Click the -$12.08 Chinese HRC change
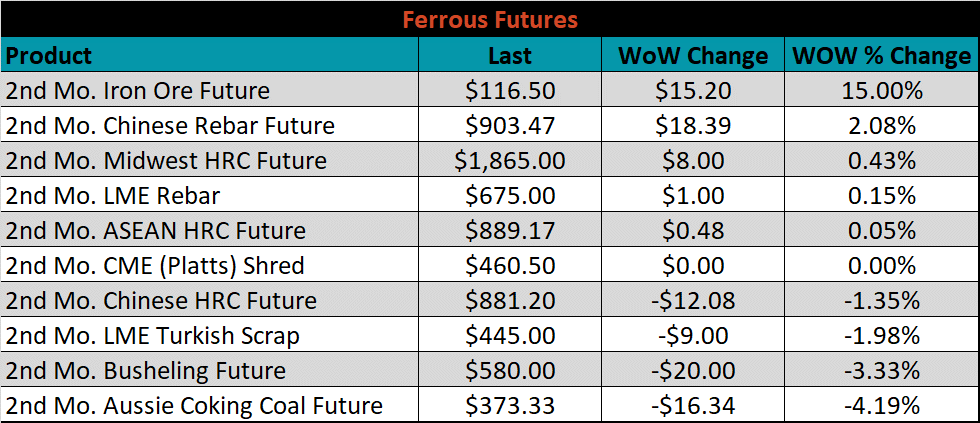The width and height of the screenshot is (980, 423). (692, 300)
